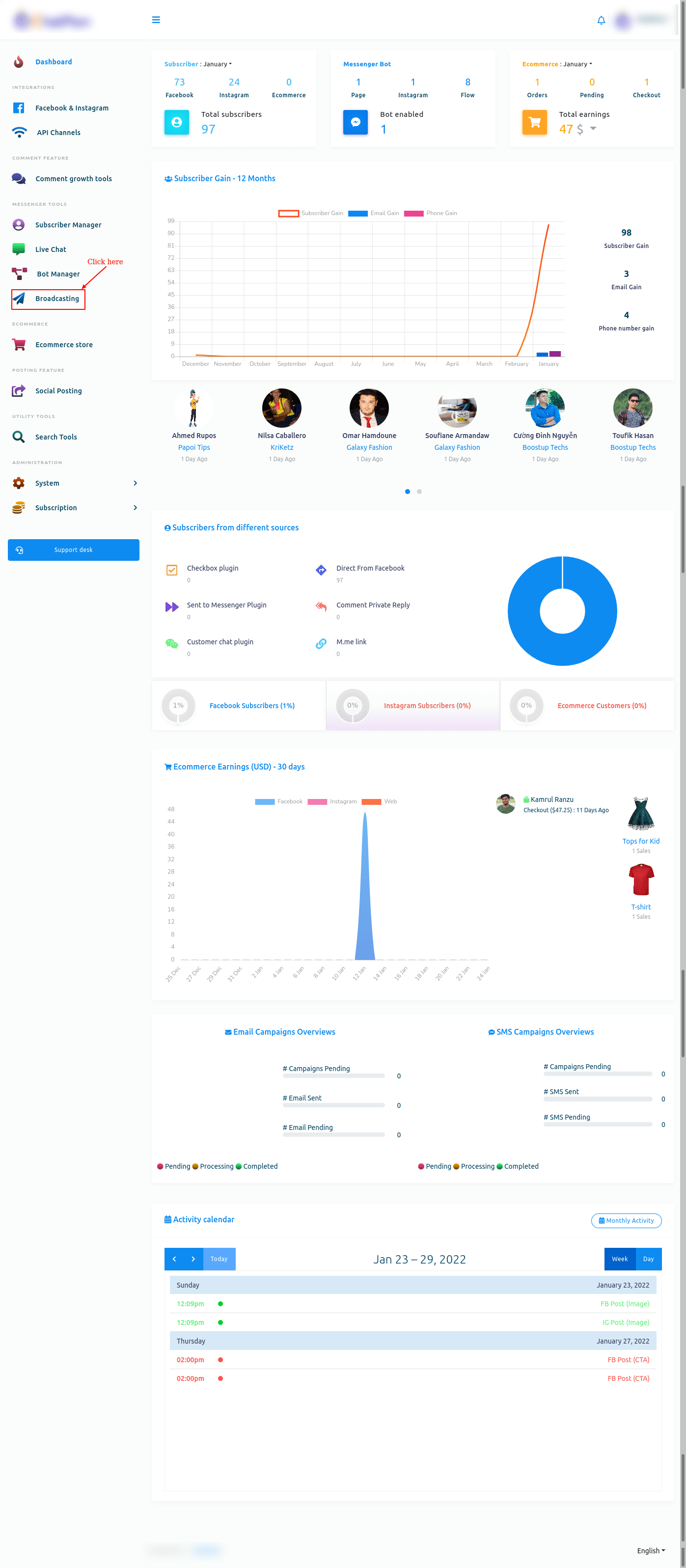This screenshot has height=1568, width=686.
Task: Switch calendar to Day view
Action: coord(648,1259)
